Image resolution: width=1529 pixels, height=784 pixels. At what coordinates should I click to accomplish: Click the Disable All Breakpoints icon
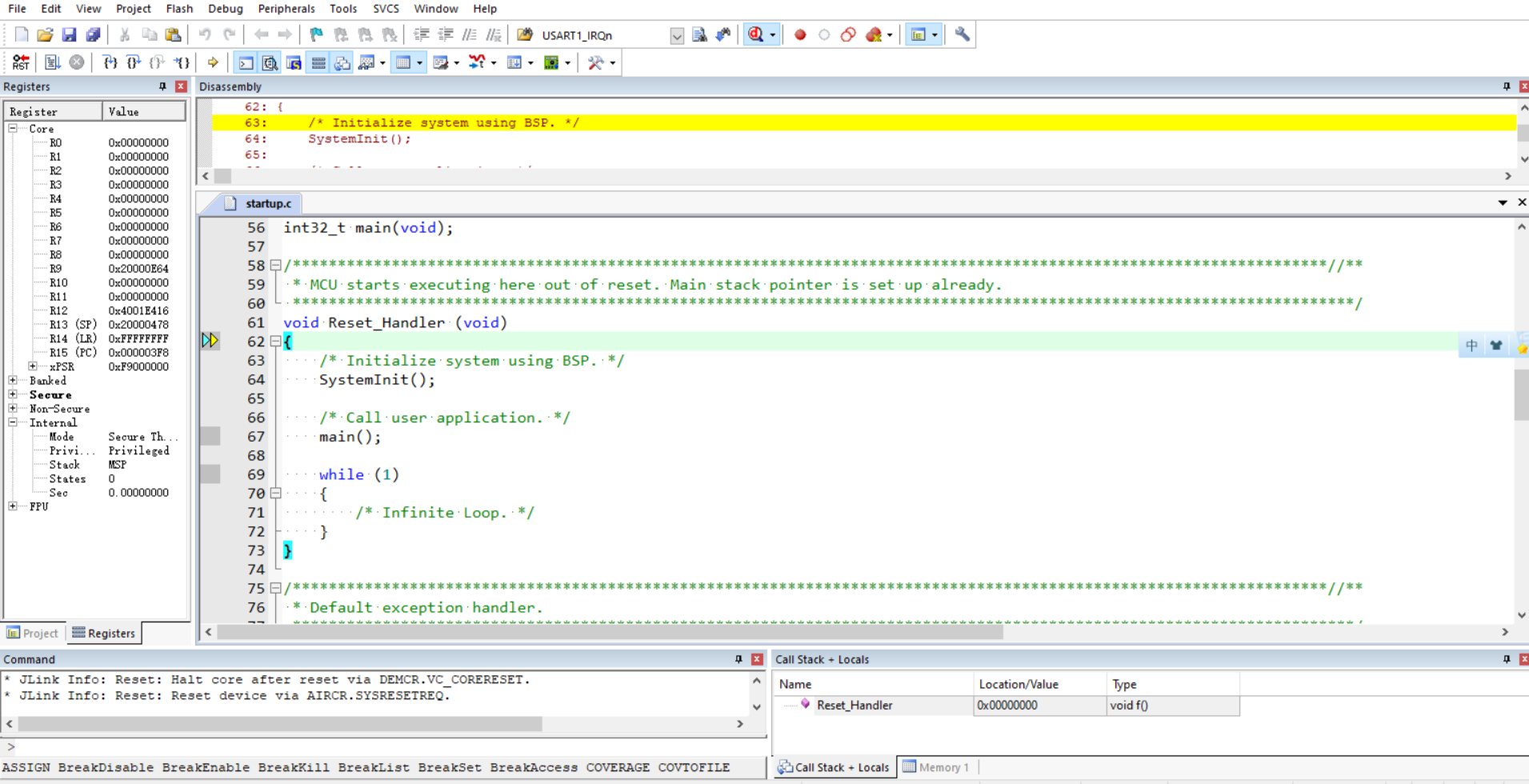[849, 34]
